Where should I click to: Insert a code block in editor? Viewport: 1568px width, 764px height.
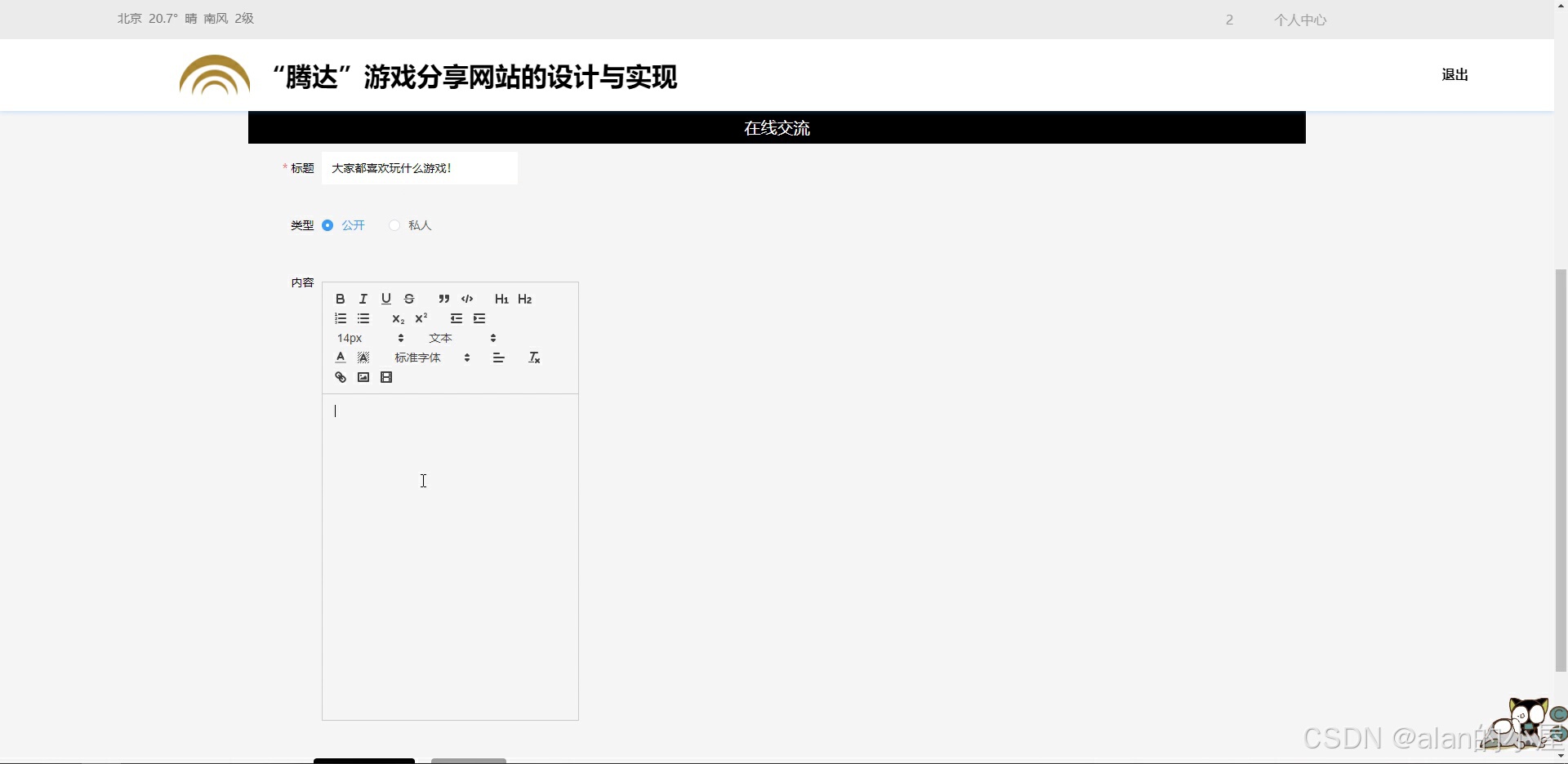[467, 299]
